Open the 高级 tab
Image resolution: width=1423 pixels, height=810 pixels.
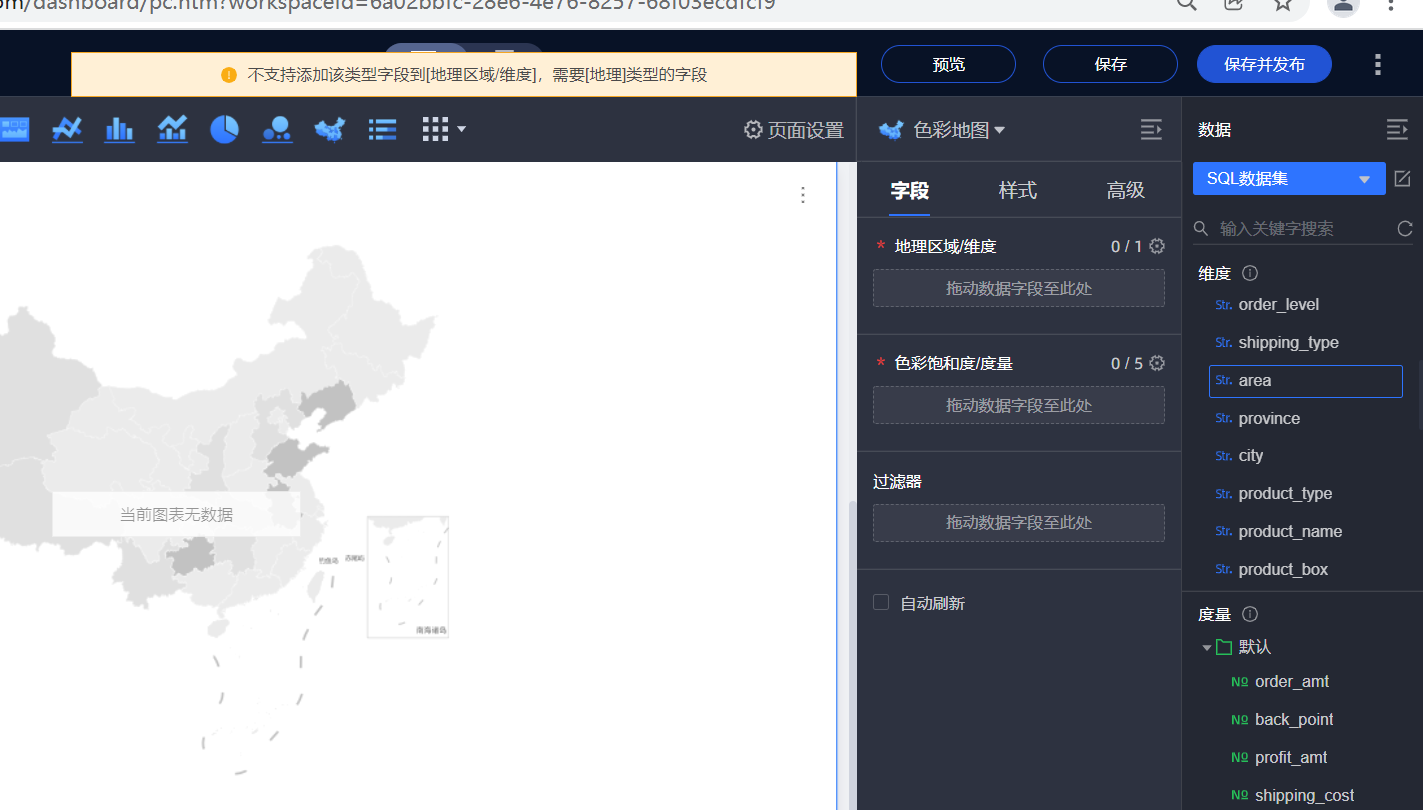pos(1125,190)
